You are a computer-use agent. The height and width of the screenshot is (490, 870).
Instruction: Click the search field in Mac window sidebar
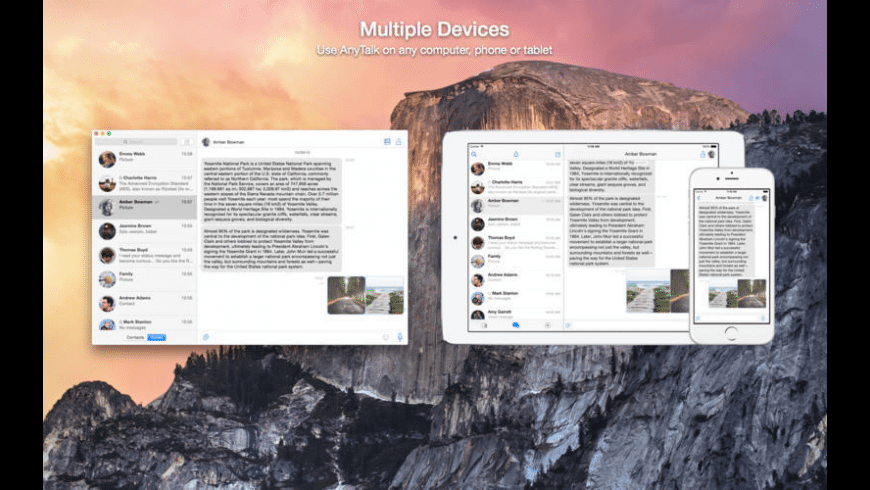point(136,142)
